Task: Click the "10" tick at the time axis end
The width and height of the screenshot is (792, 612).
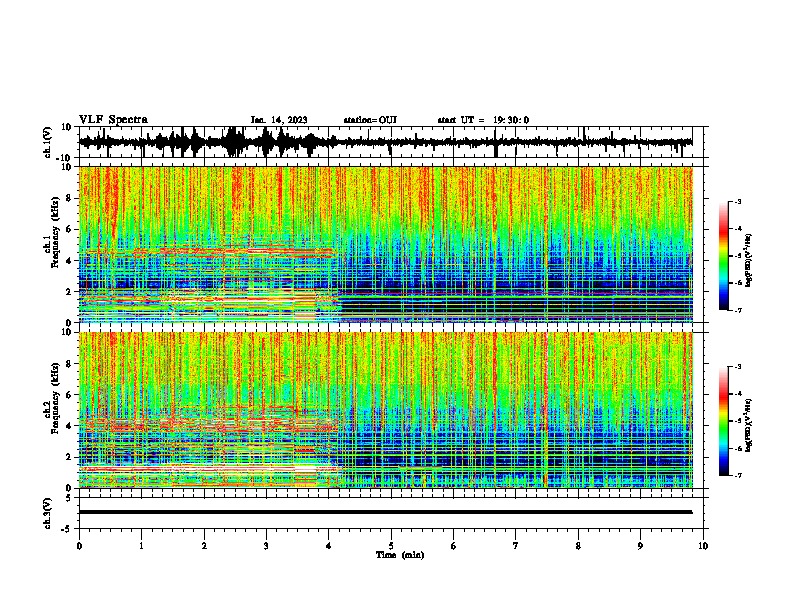Action: (x=703, y=546)
